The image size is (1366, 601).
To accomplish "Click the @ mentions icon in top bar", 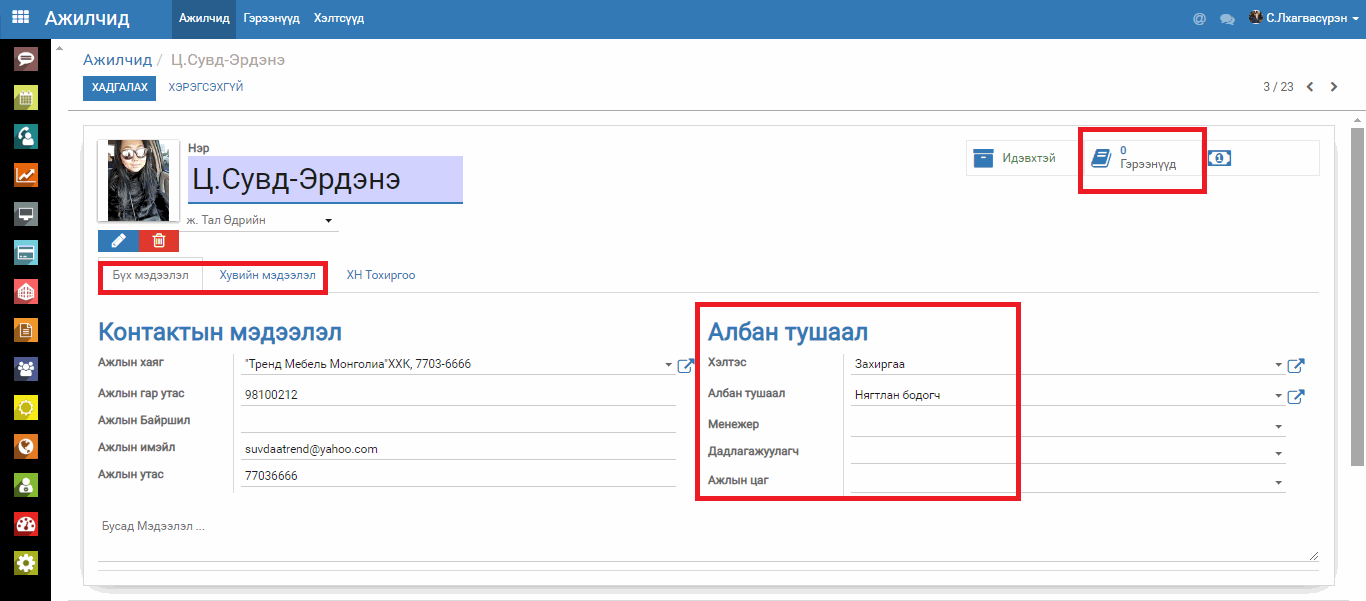I will pos(1199,19).
